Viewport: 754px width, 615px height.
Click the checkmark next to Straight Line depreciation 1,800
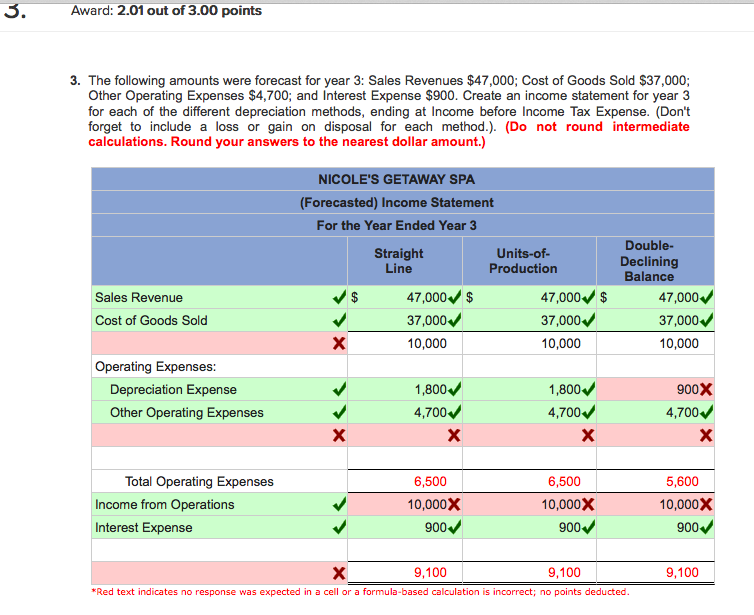454,389
